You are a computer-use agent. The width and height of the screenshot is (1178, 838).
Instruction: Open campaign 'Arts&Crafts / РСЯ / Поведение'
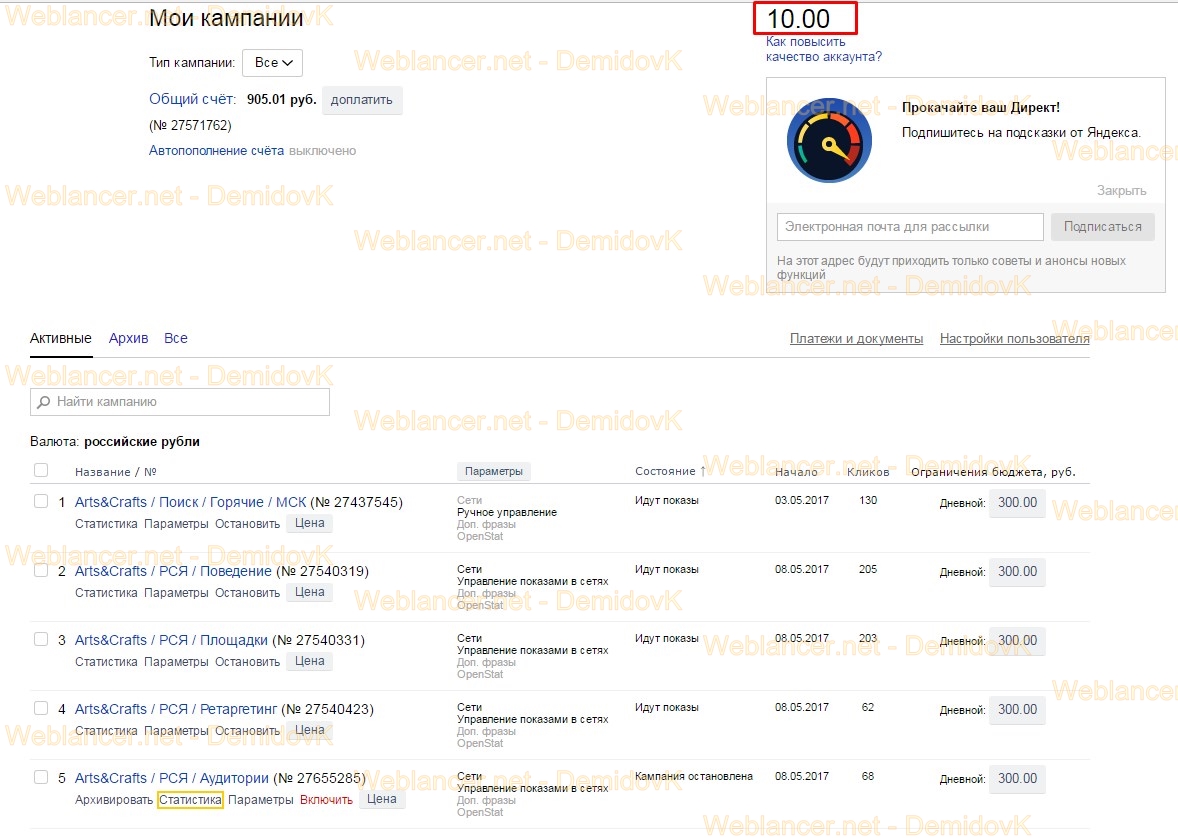pos(173,571)
